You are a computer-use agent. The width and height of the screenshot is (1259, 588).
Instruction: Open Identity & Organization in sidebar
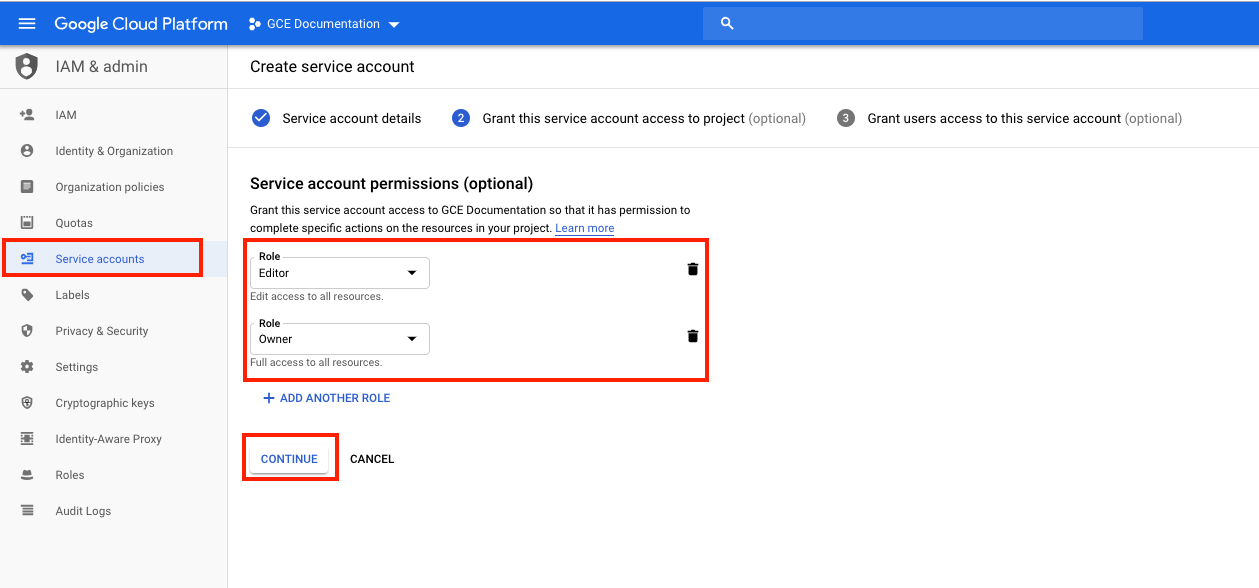coord(114,151)
